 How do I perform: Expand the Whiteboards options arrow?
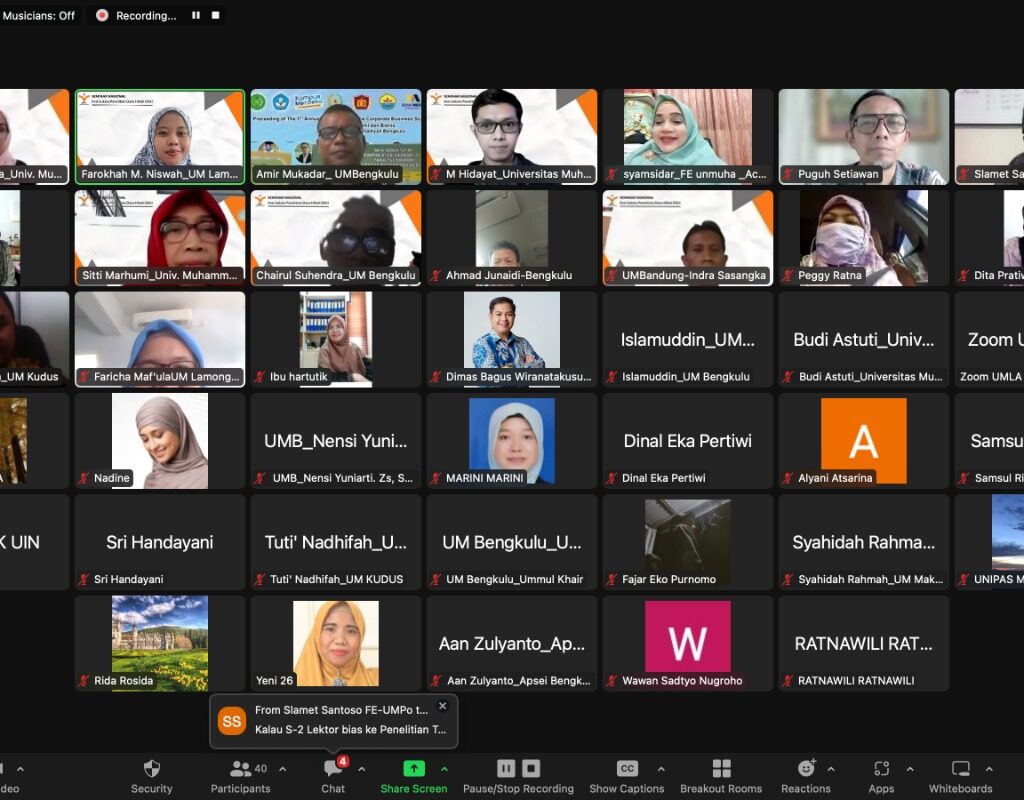pyautogui.click(x=989, y=769)
